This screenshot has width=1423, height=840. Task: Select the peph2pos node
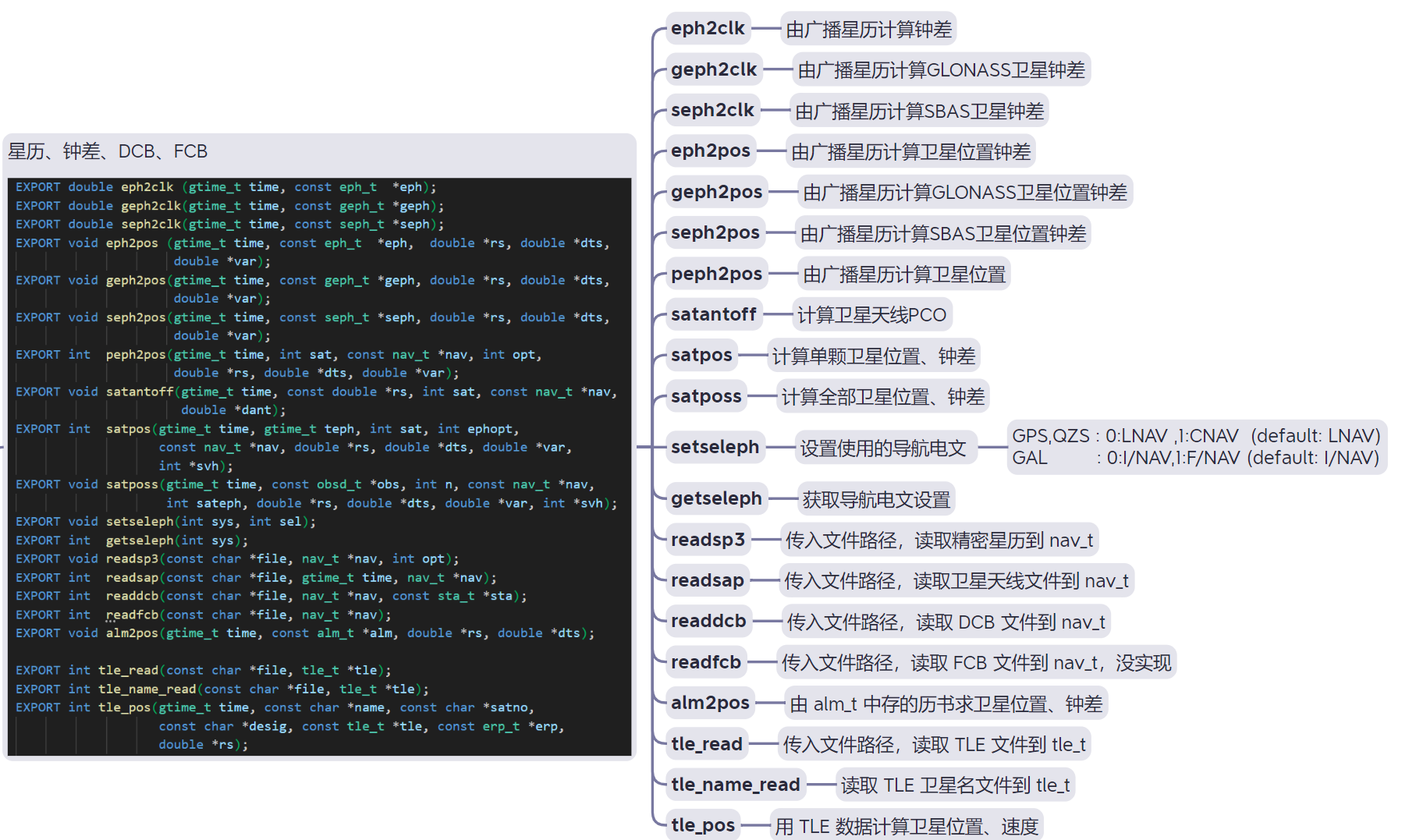click(716, 275)
